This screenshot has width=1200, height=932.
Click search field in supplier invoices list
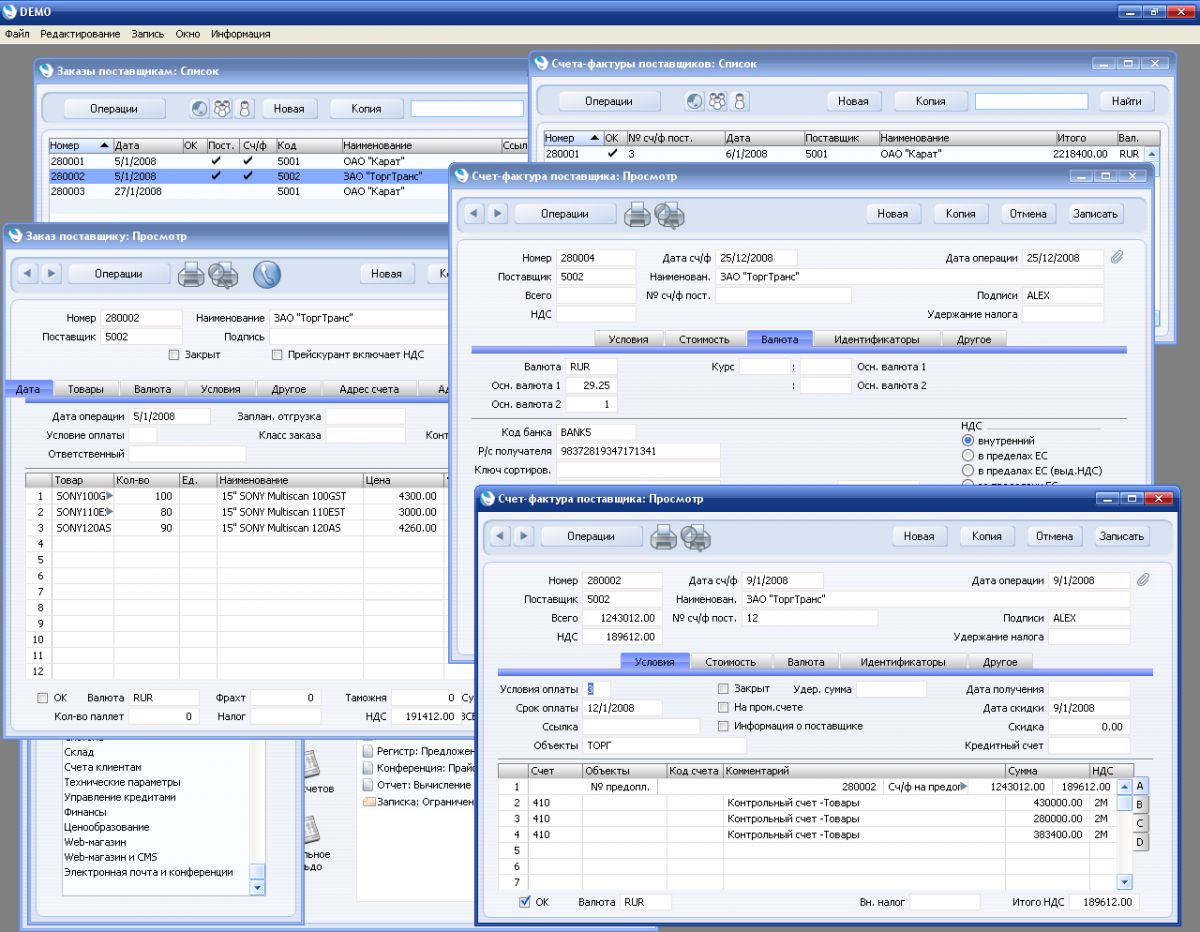pos(1031,101)
